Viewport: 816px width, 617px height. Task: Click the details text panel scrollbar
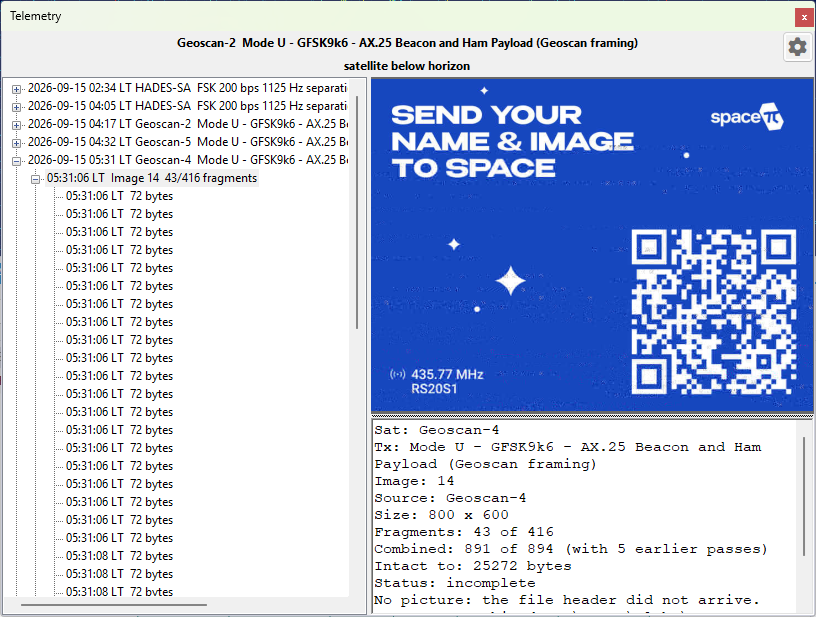point(804,496)
